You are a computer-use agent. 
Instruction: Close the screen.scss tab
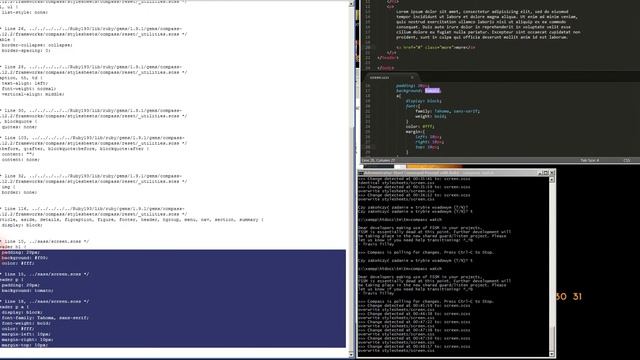pyautogui.click(x=412, y=77)
